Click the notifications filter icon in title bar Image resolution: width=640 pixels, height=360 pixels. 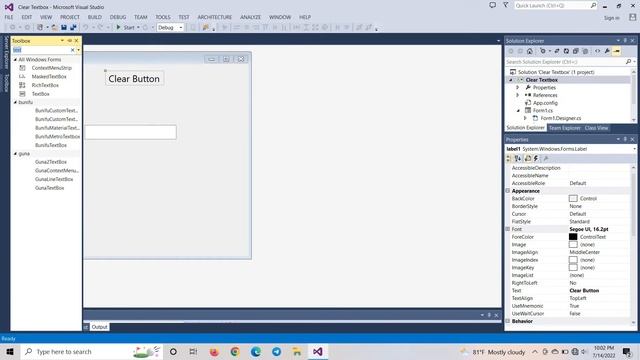(506, 5)
